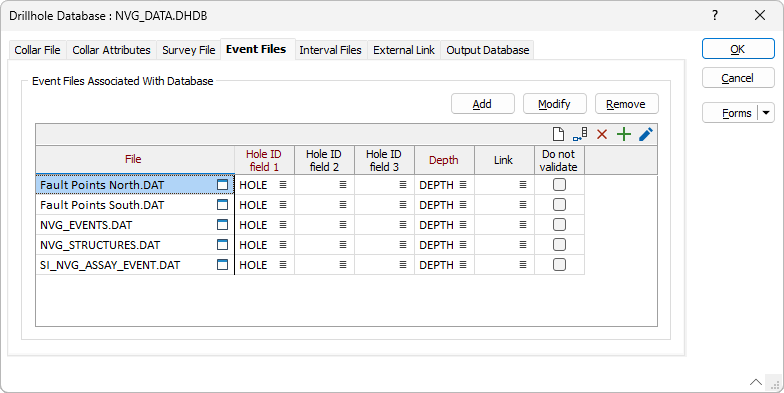
Task: Open file browser icon for Fault Points North.DAT
Action: click(222, 185)
